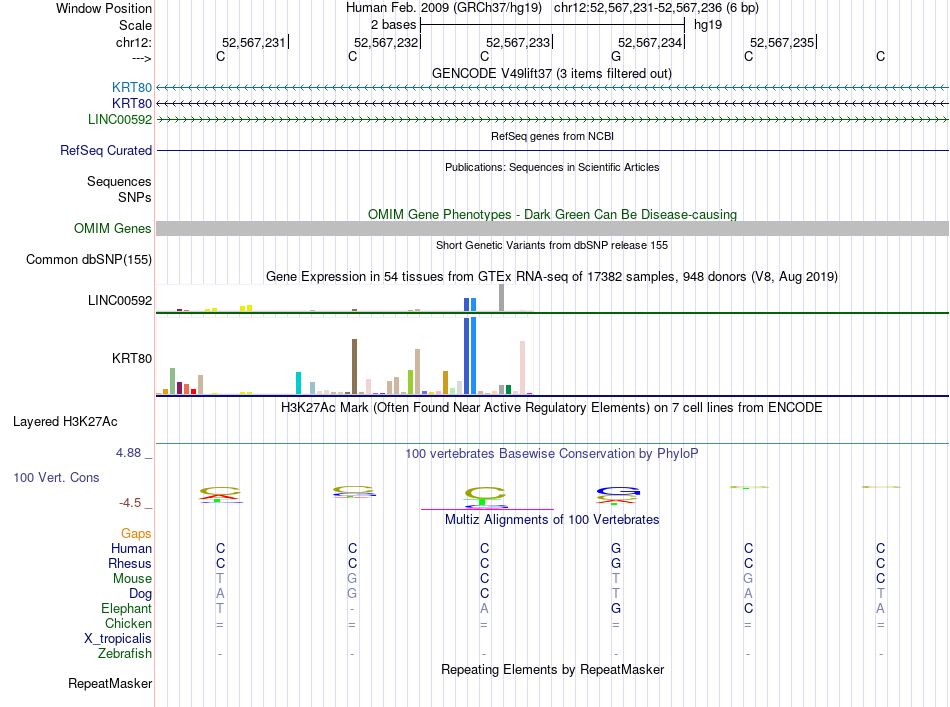Click the Layered H3K27Ac track label

(65, 422)
